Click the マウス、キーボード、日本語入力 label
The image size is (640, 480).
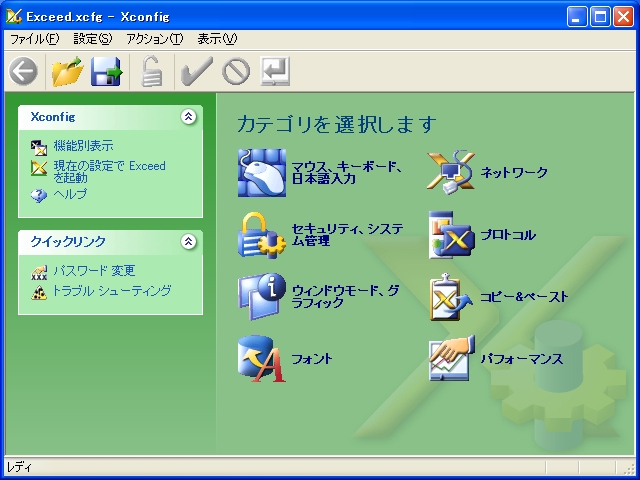[347, 173]
